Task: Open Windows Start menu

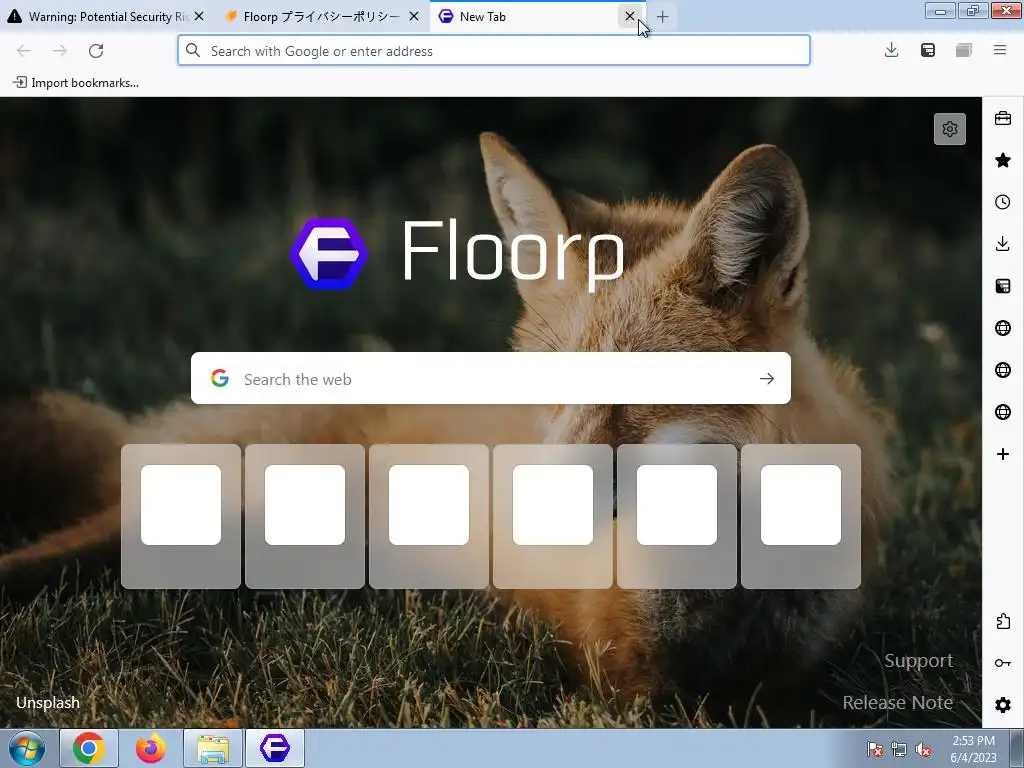Action: (x=26, y=748)
